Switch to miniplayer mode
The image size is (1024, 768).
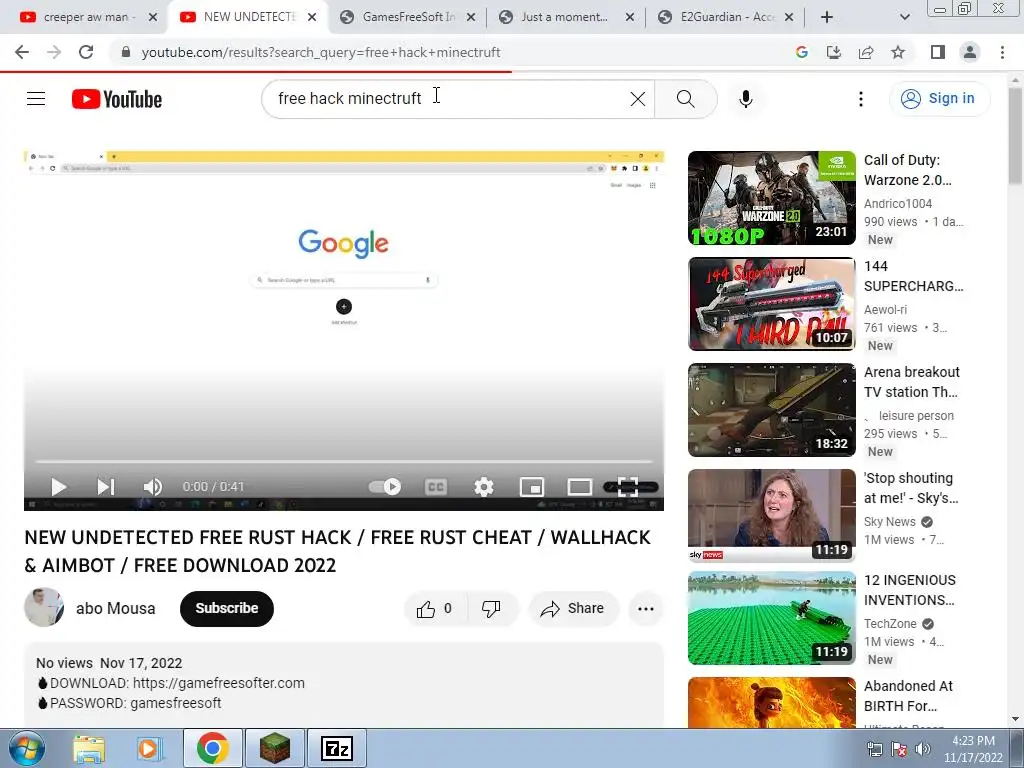(x=532, y=487)
